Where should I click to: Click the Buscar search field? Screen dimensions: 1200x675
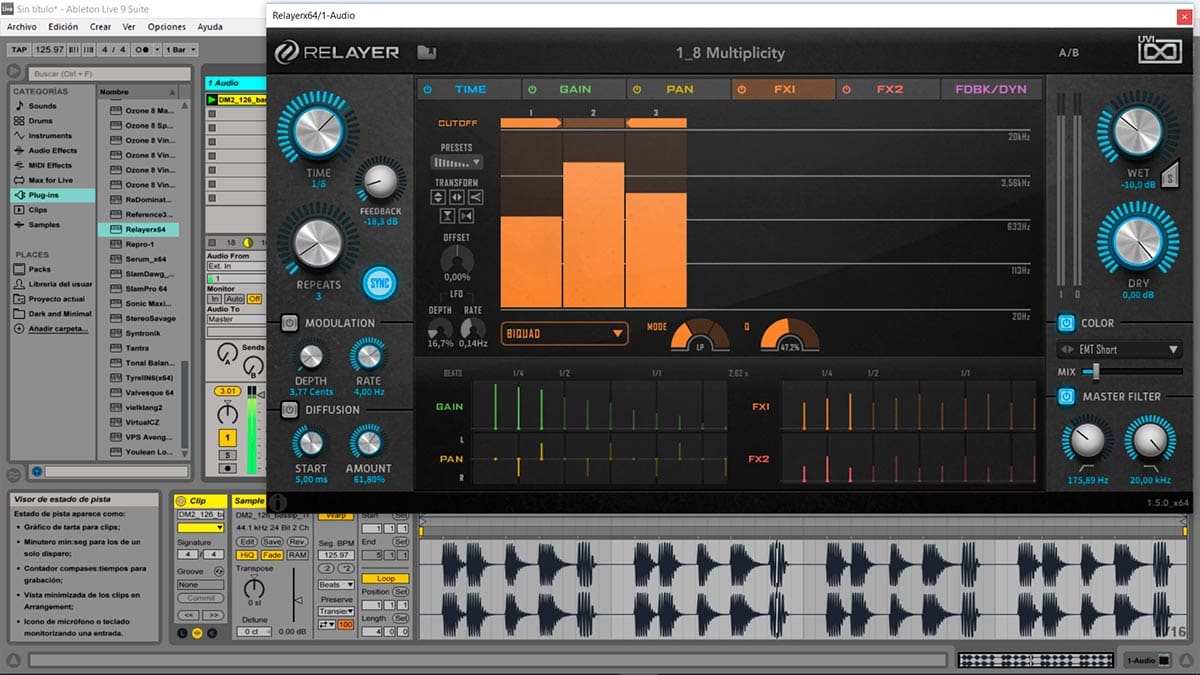tap(109, 73)
